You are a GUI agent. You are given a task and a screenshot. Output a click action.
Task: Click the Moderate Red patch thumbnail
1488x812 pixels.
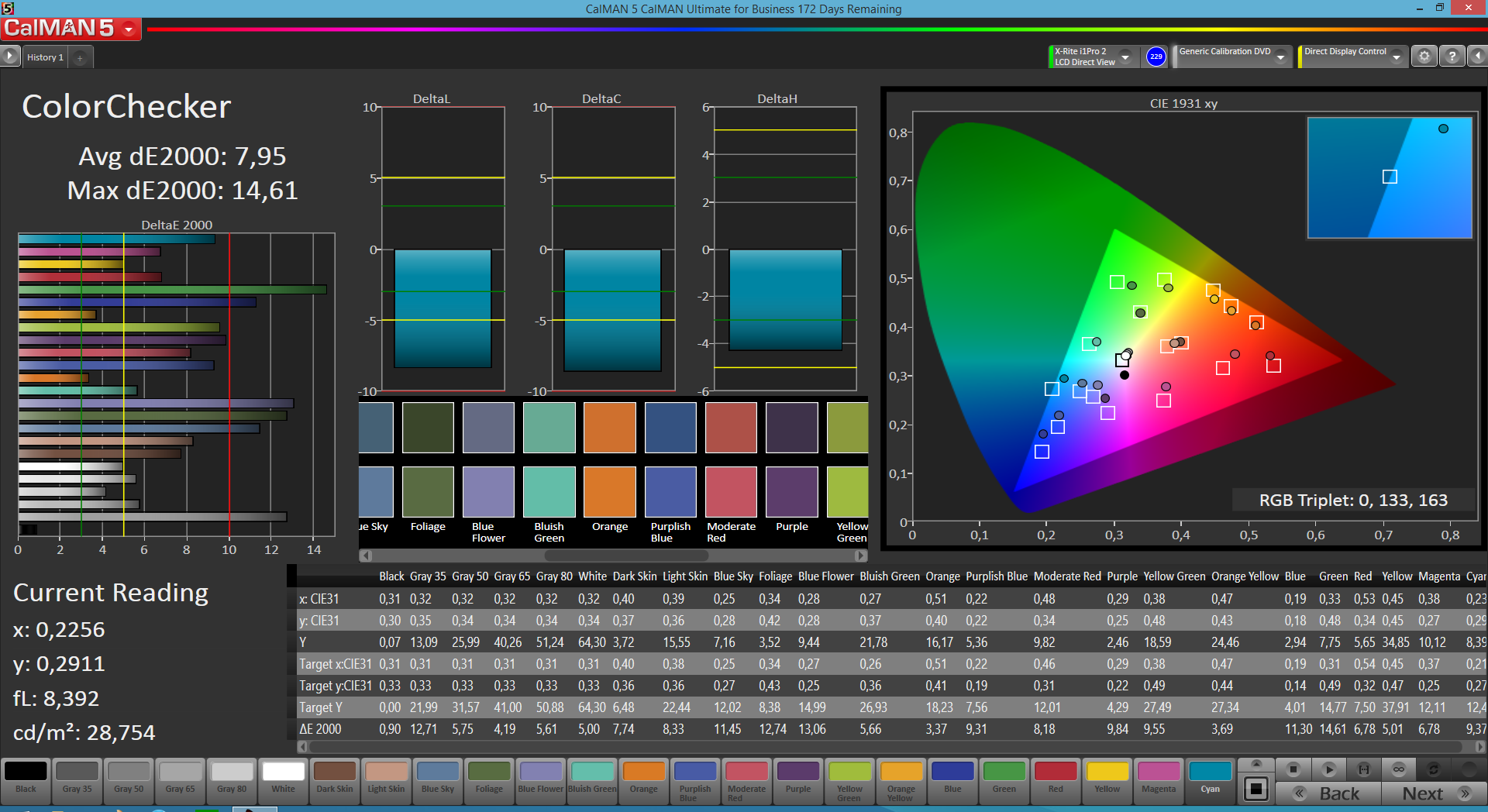point(731,492)
